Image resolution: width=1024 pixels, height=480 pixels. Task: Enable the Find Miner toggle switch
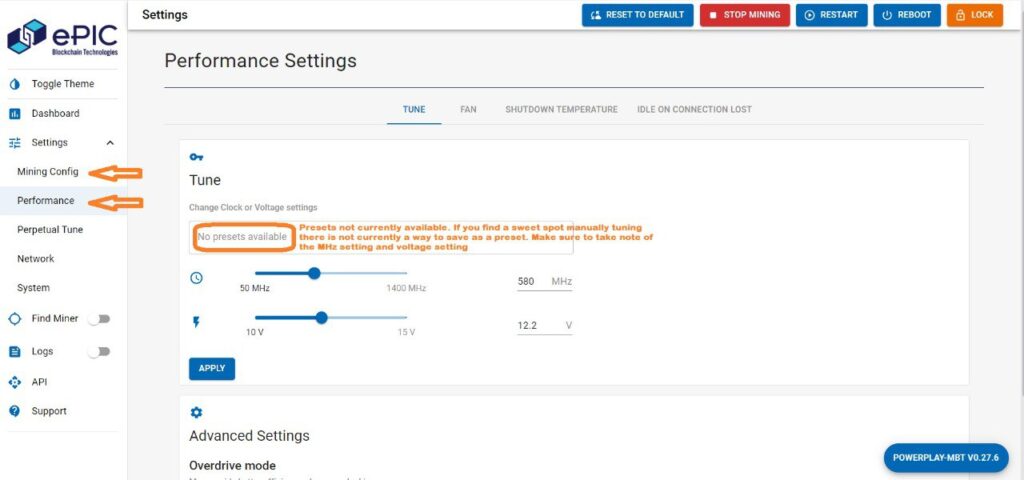(99, 319)
